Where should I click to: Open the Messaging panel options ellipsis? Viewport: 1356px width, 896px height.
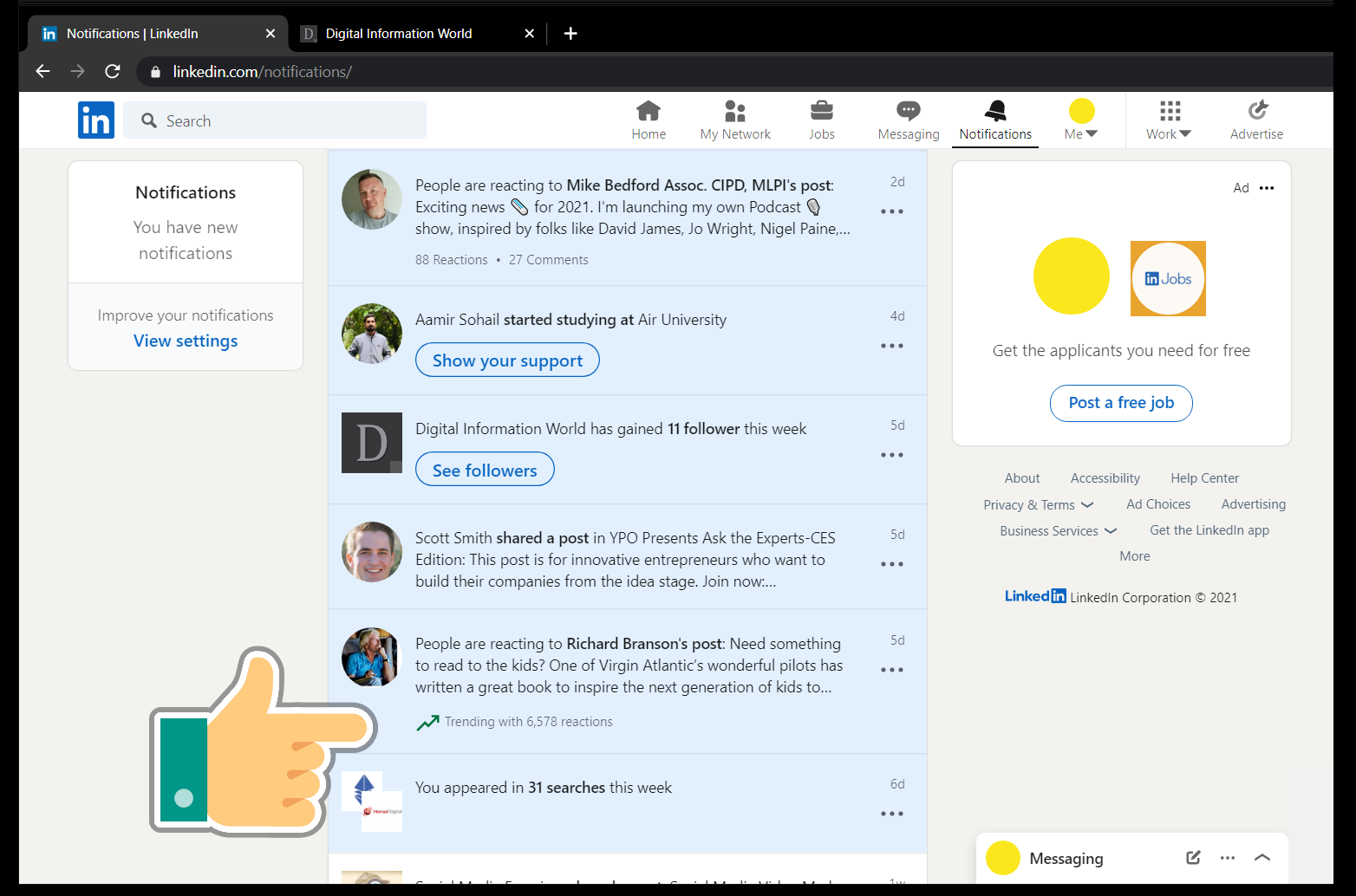1227,857
